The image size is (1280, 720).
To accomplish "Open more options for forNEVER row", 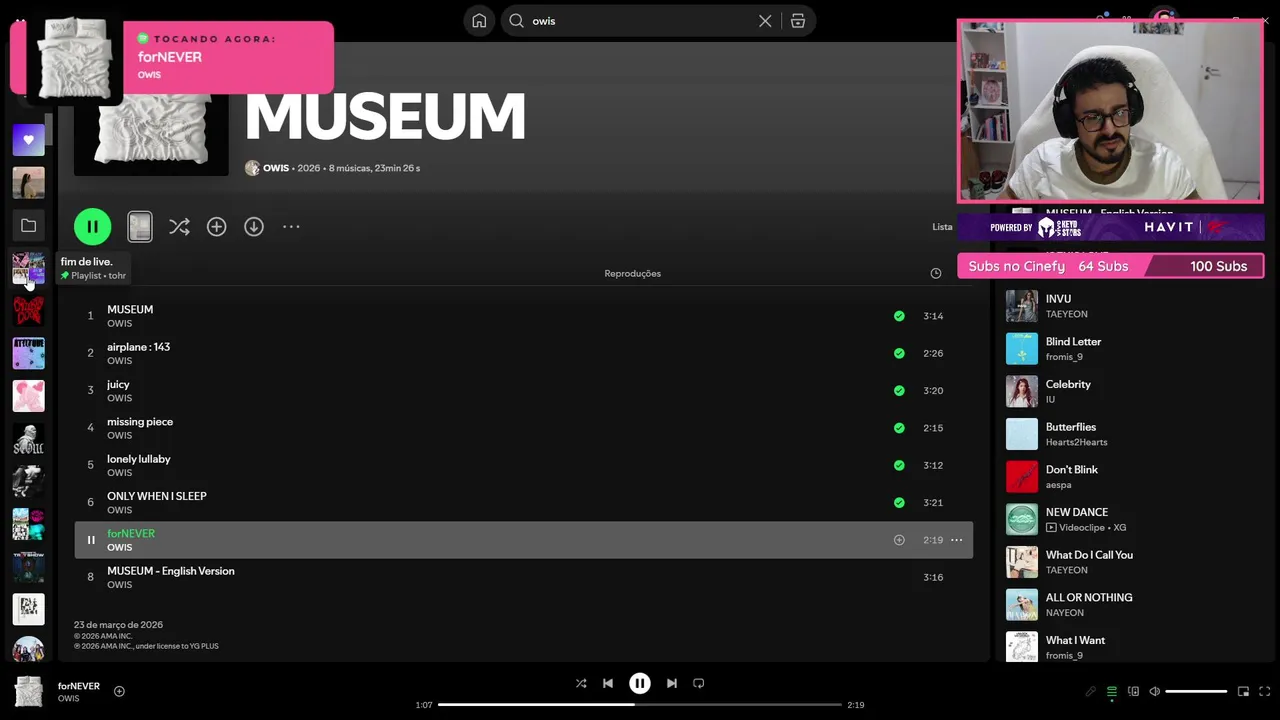I will tap(956, 540).
